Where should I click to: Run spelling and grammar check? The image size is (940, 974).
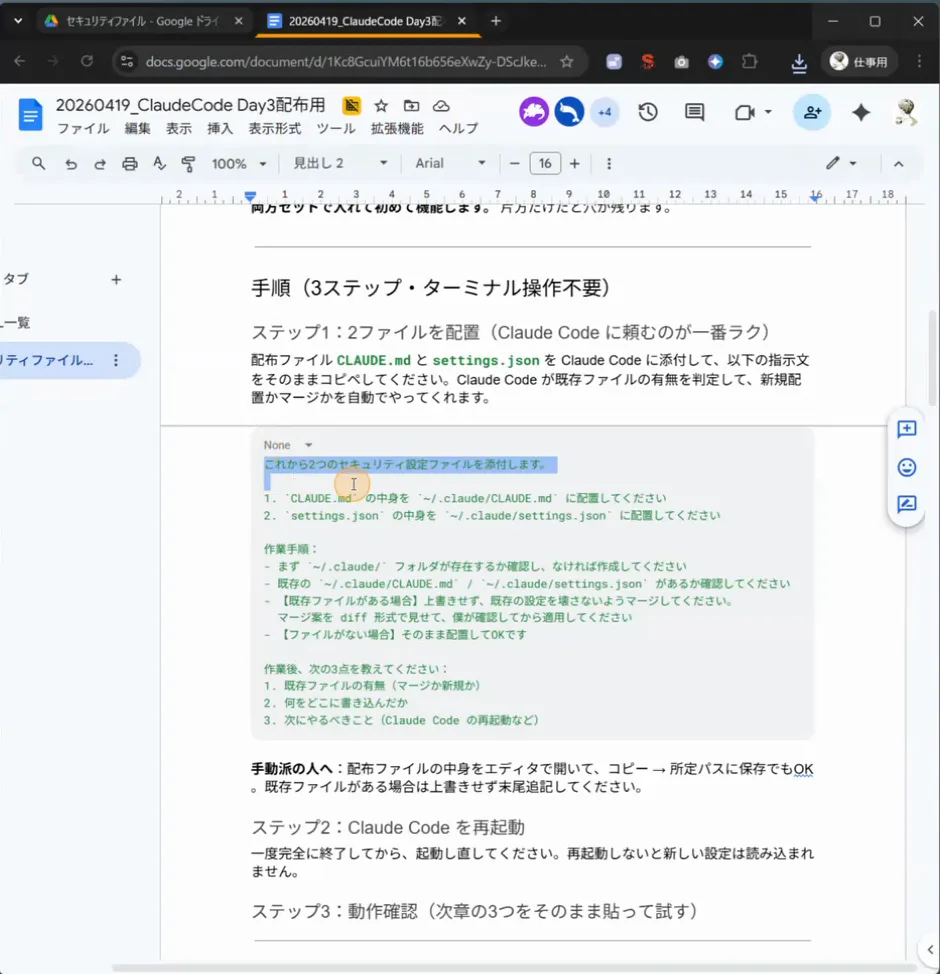(x=160, y=164)
